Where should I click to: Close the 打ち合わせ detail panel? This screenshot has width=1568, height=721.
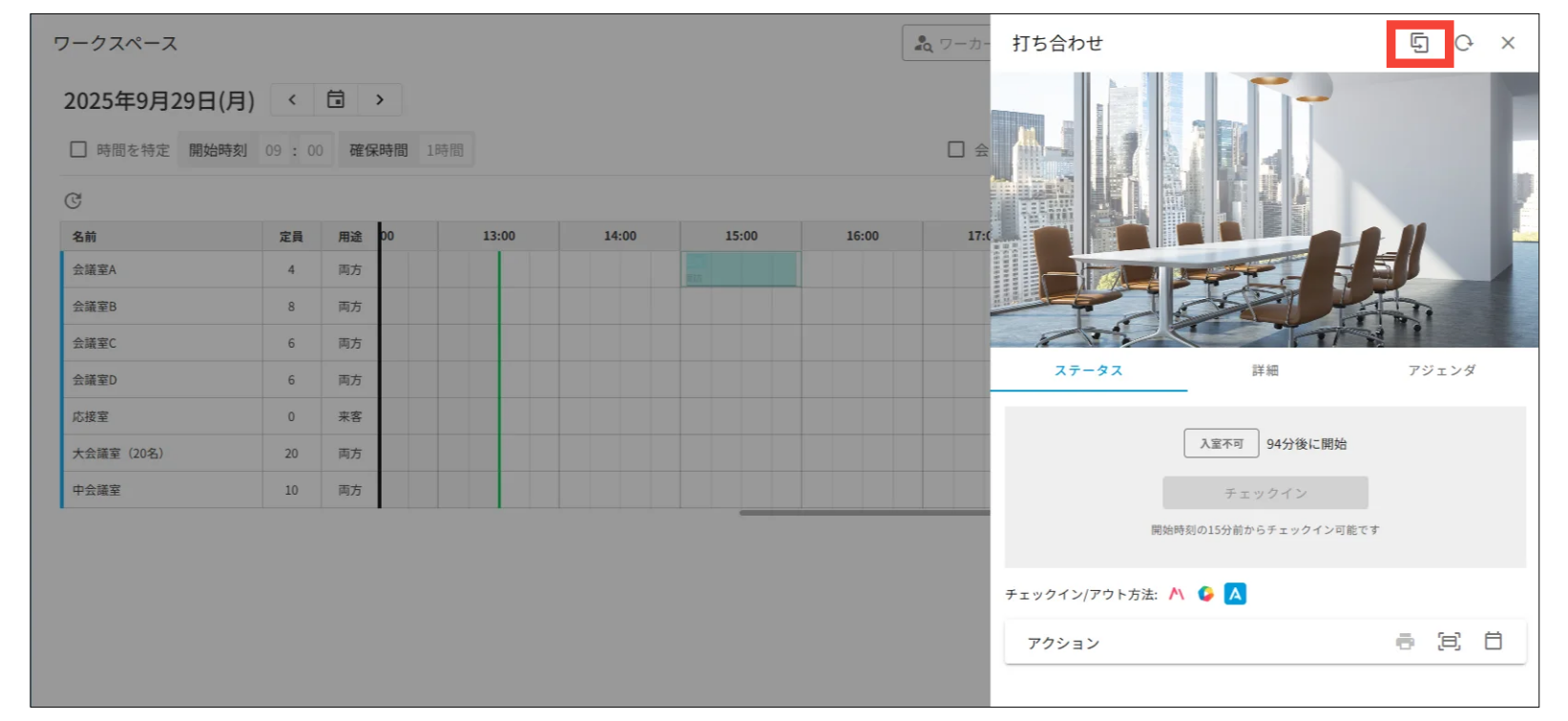1508,43
